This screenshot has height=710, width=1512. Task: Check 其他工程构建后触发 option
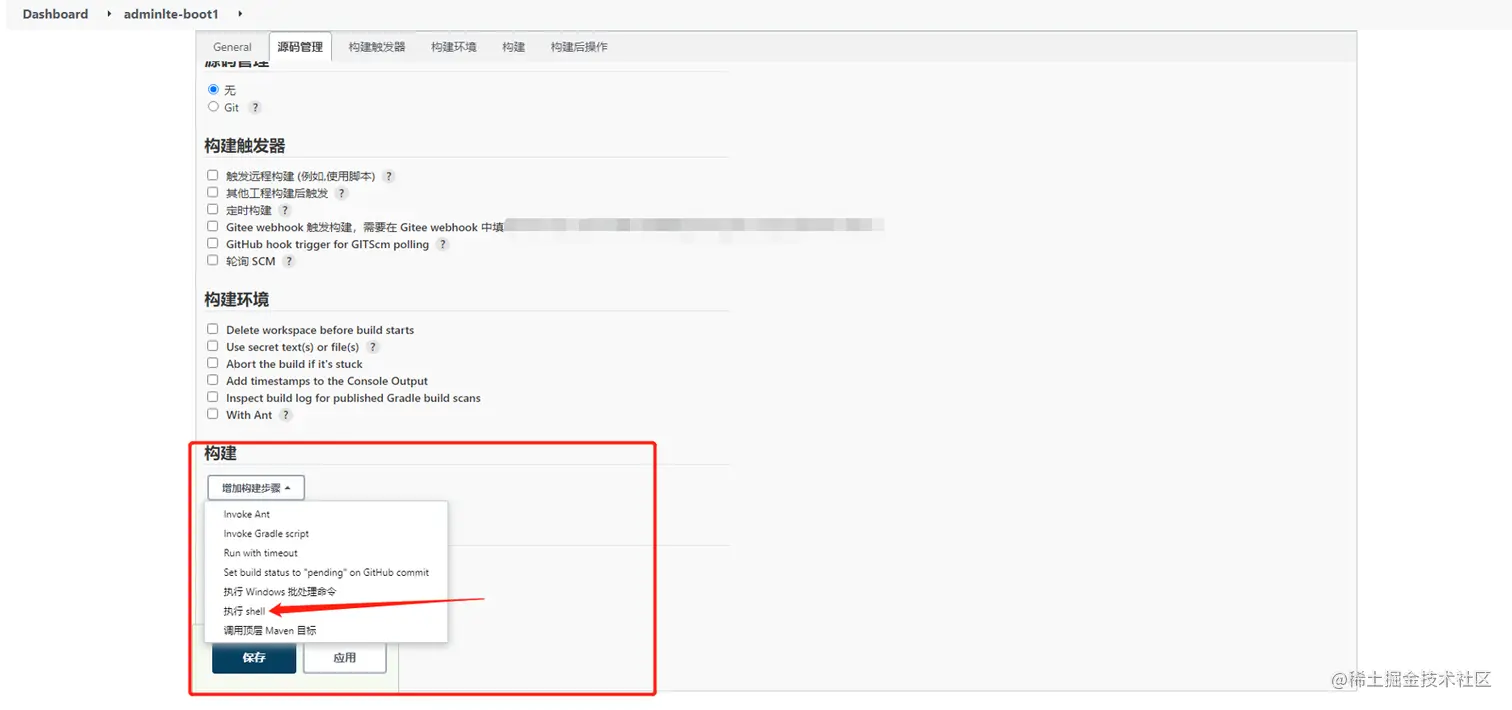(213, 192)
